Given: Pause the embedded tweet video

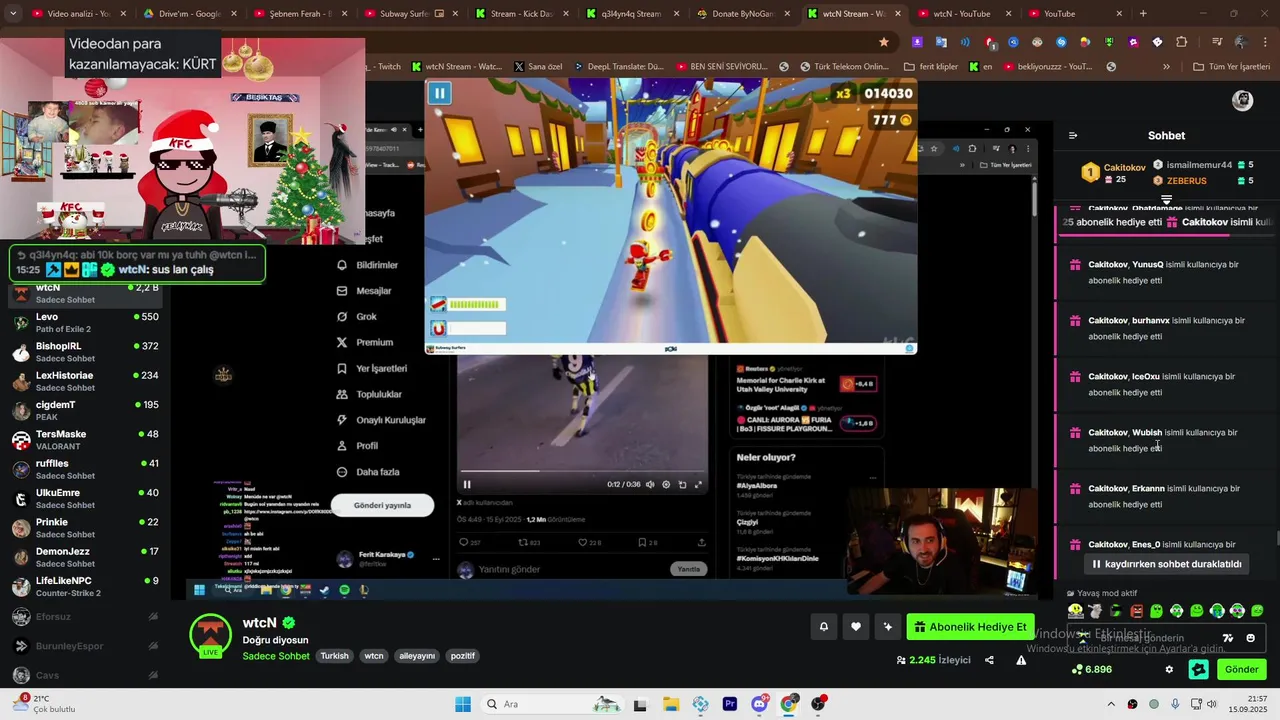Looking at the screenshot, I should click(x=467, y=484).
